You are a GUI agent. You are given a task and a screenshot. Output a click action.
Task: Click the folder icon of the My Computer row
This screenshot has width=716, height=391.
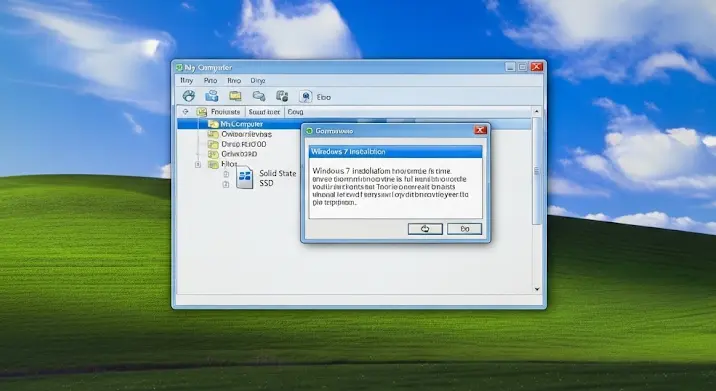(x=213, y=124)
